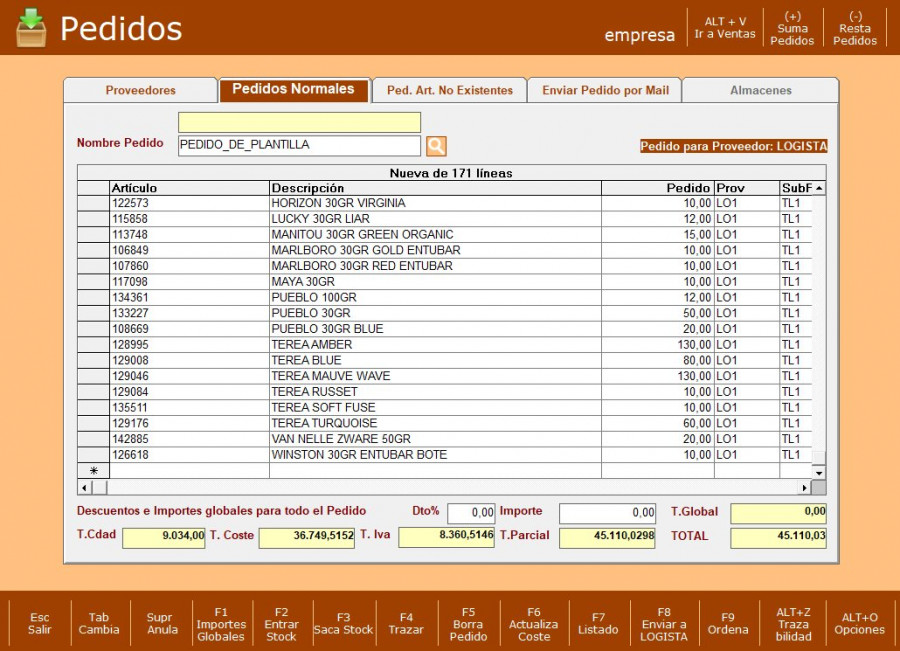
Task: Open ALT+O Opciones
Action: [860, 624]
